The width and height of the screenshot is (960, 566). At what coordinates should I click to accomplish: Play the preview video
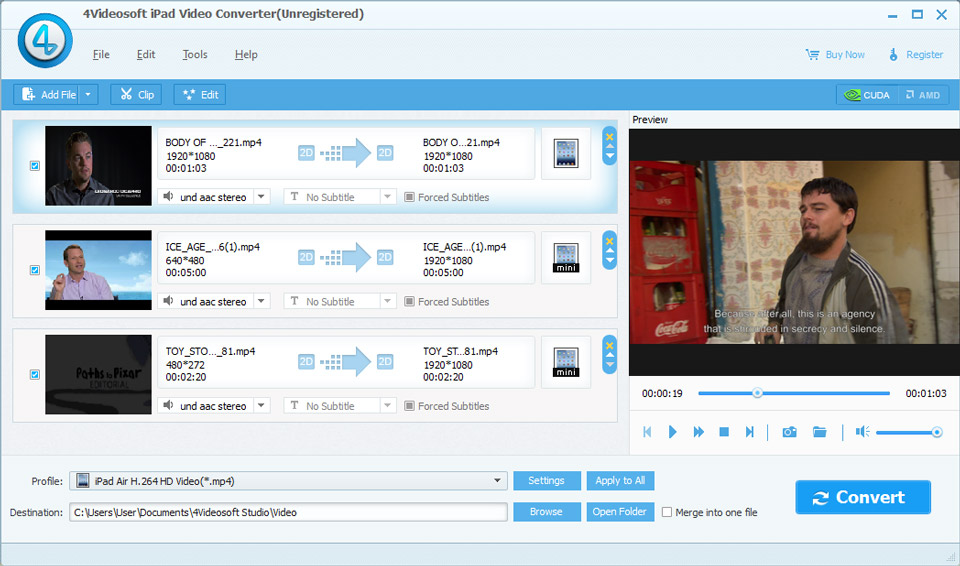point(672,432)
